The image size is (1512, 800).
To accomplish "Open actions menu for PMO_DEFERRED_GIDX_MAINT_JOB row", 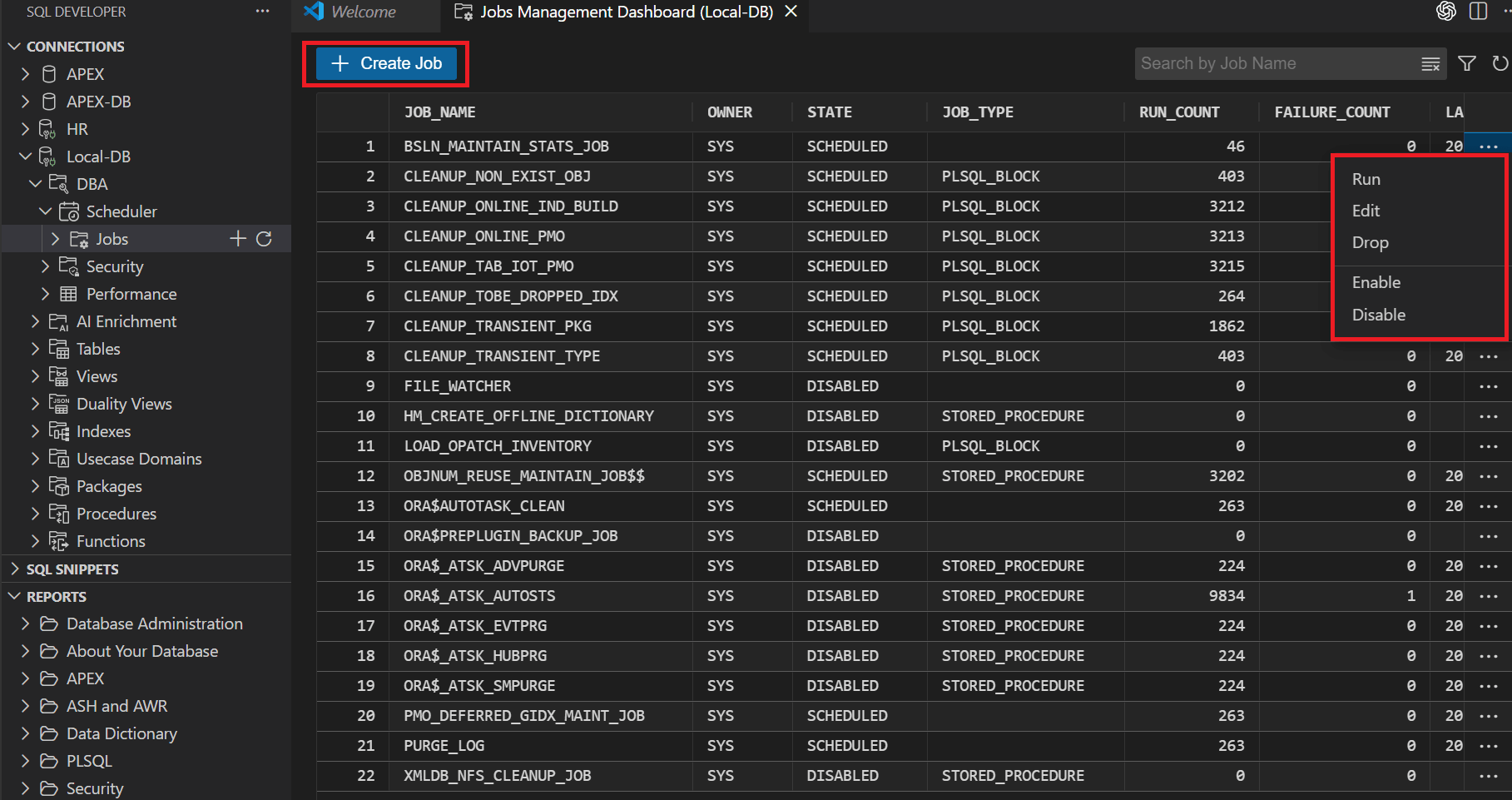I will click(1488, 716).
